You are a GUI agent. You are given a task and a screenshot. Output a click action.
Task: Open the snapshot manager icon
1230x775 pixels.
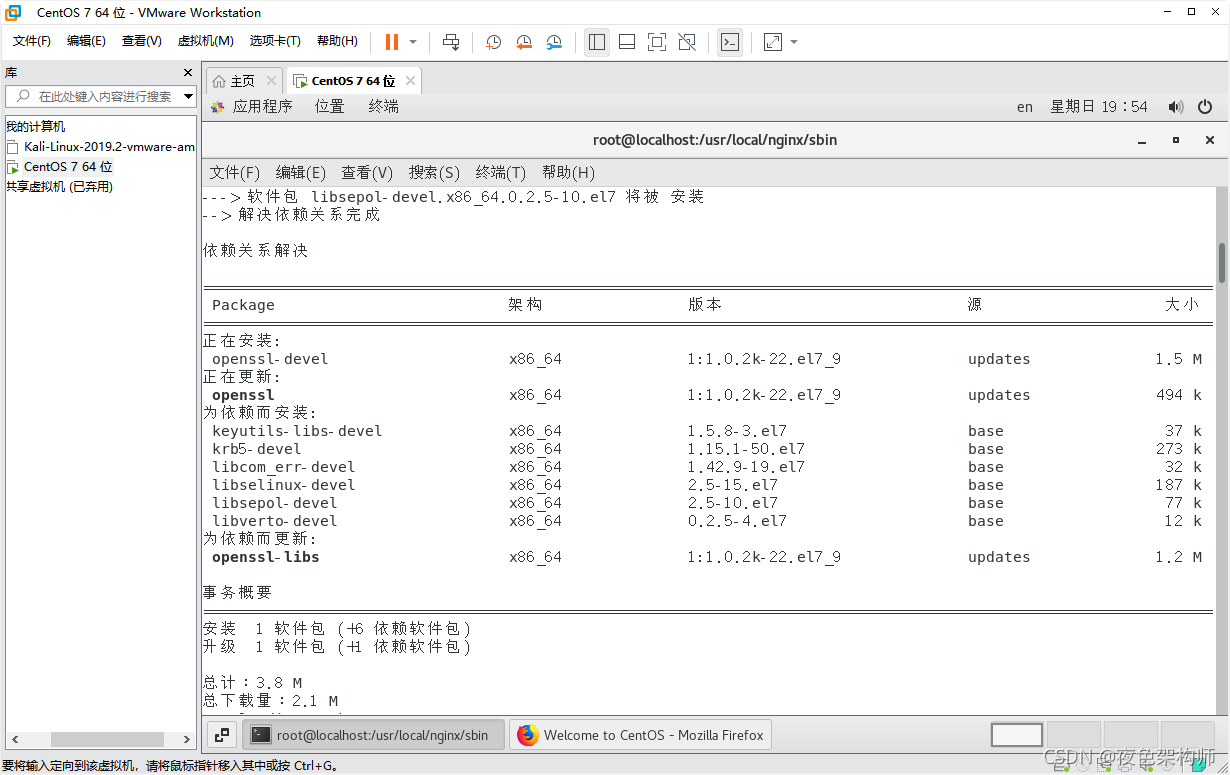coord(554,42)
